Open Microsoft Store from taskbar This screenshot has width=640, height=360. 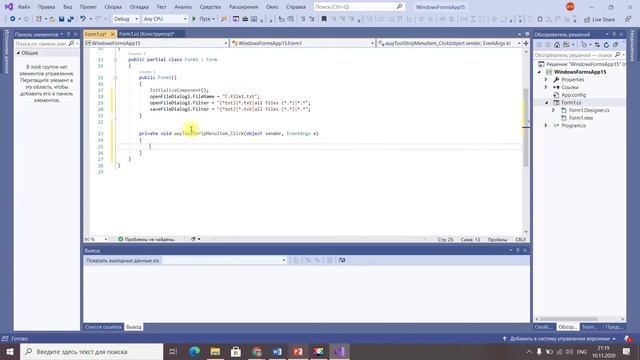236,351
